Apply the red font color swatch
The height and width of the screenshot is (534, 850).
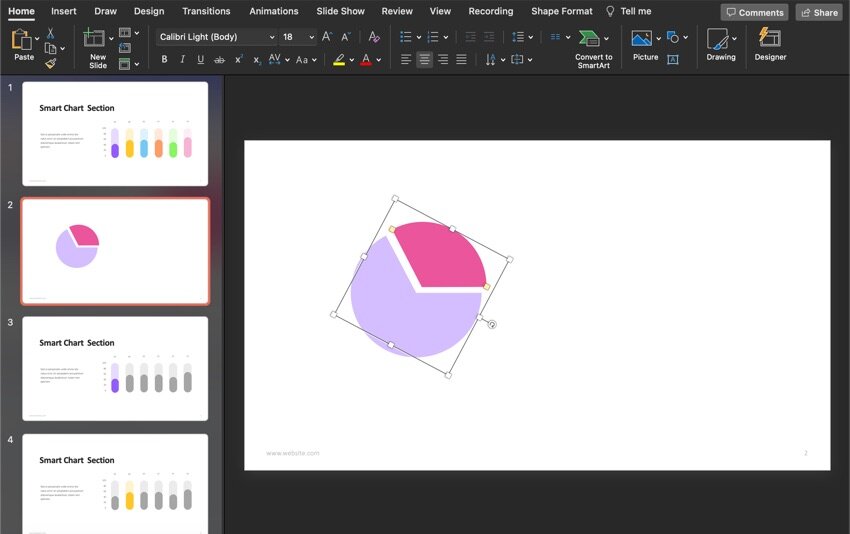pos(365,60)
